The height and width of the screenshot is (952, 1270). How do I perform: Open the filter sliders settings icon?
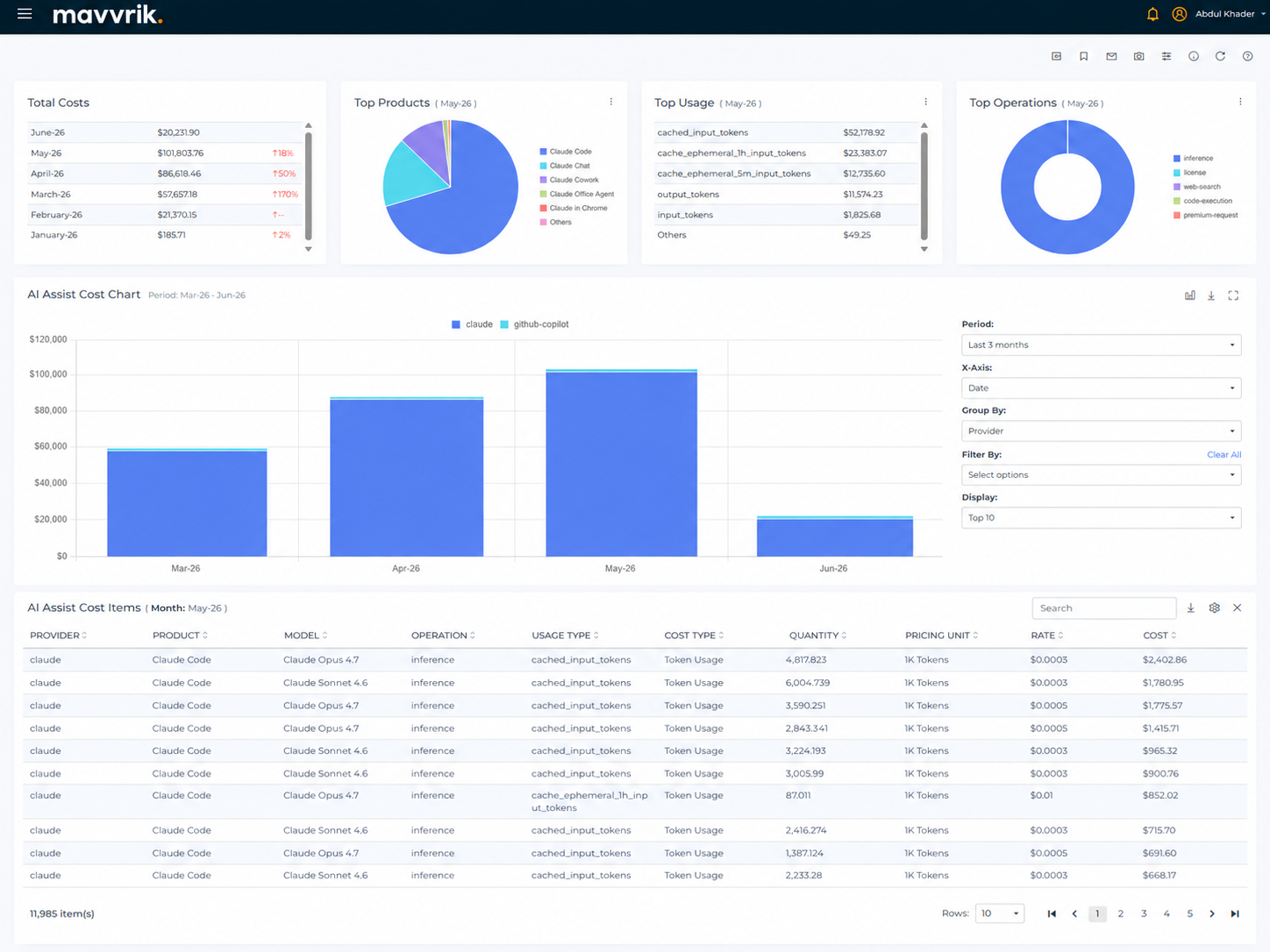(x=1167, y=56)
